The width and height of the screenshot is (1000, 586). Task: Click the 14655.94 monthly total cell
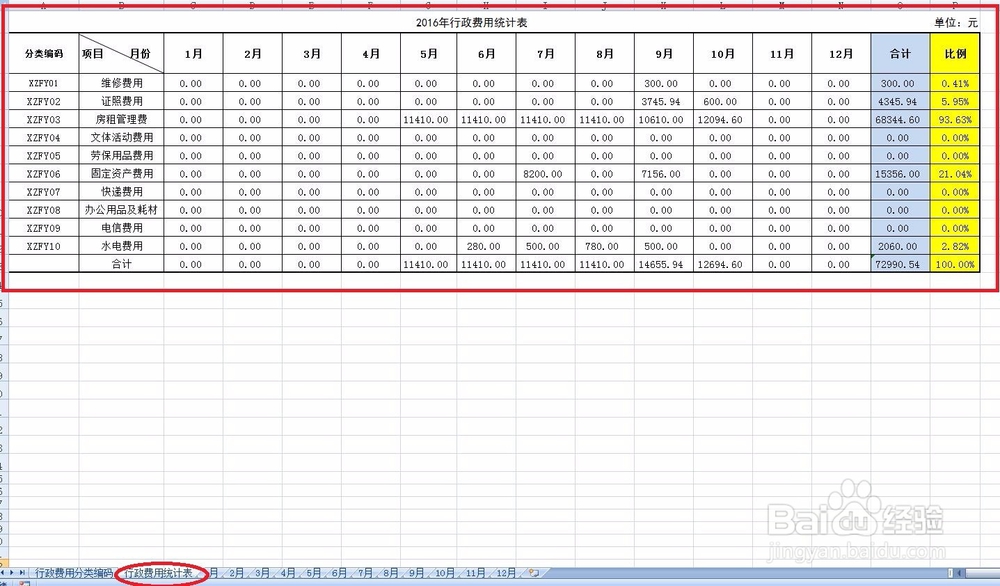pyautogui.click(x=663, y=264)
